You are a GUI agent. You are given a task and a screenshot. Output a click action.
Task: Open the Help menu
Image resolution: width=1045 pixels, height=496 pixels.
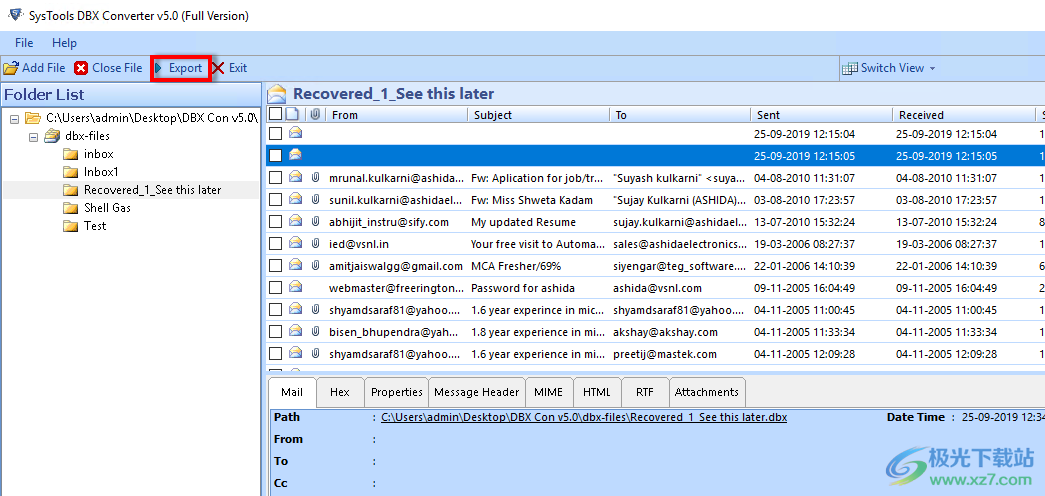point(64,43)
